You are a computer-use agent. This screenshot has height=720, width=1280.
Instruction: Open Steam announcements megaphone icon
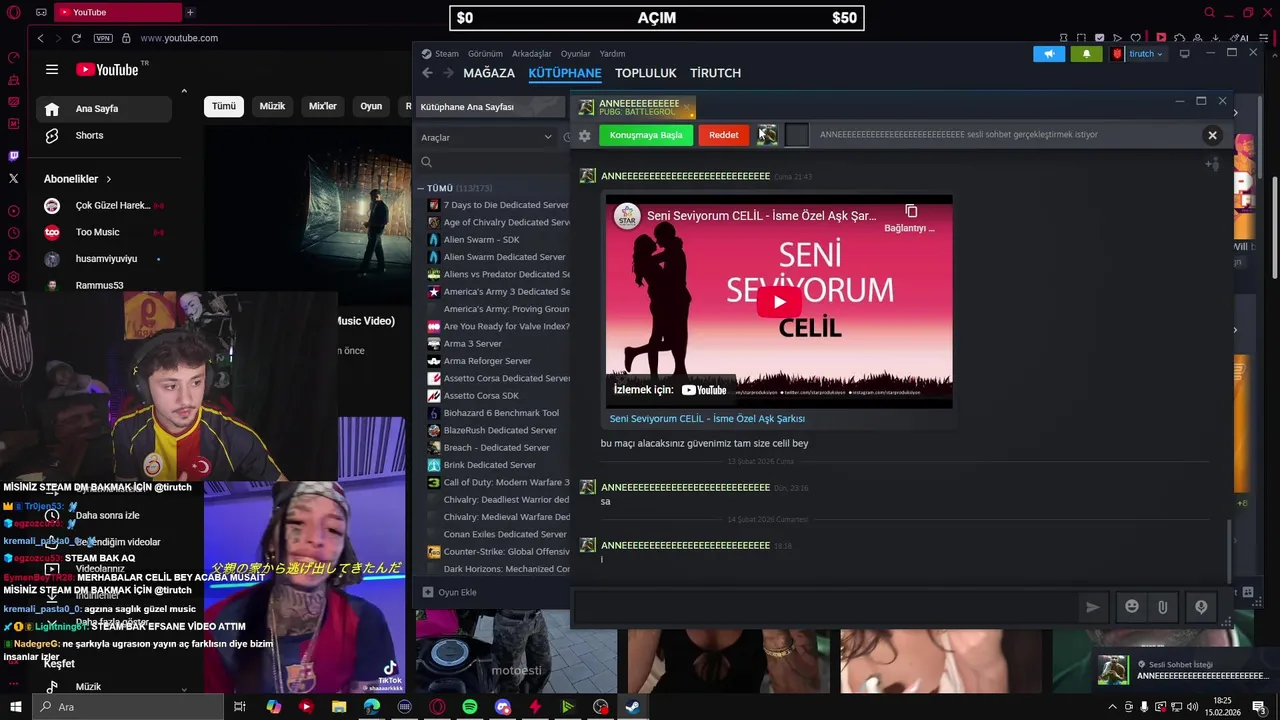coord(1048,54)
